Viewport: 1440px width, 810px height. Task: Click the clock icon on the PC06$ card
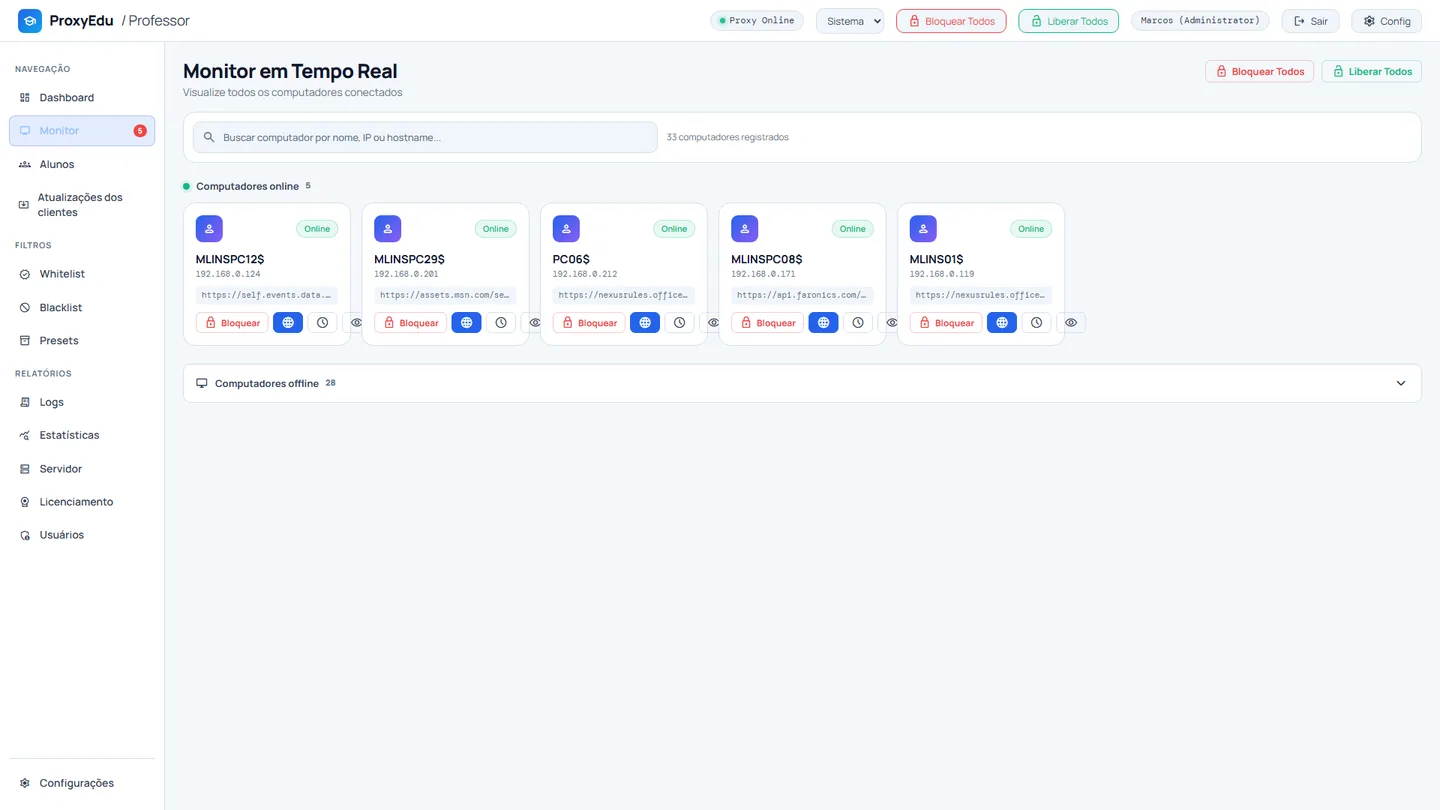click(679, 323)
